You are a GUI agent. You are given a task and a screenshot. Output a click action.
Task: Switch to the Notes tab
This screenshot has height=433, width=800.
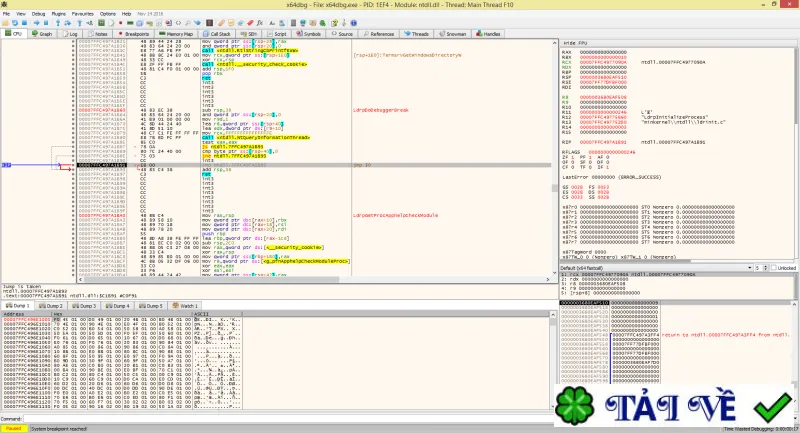point(97,34)
